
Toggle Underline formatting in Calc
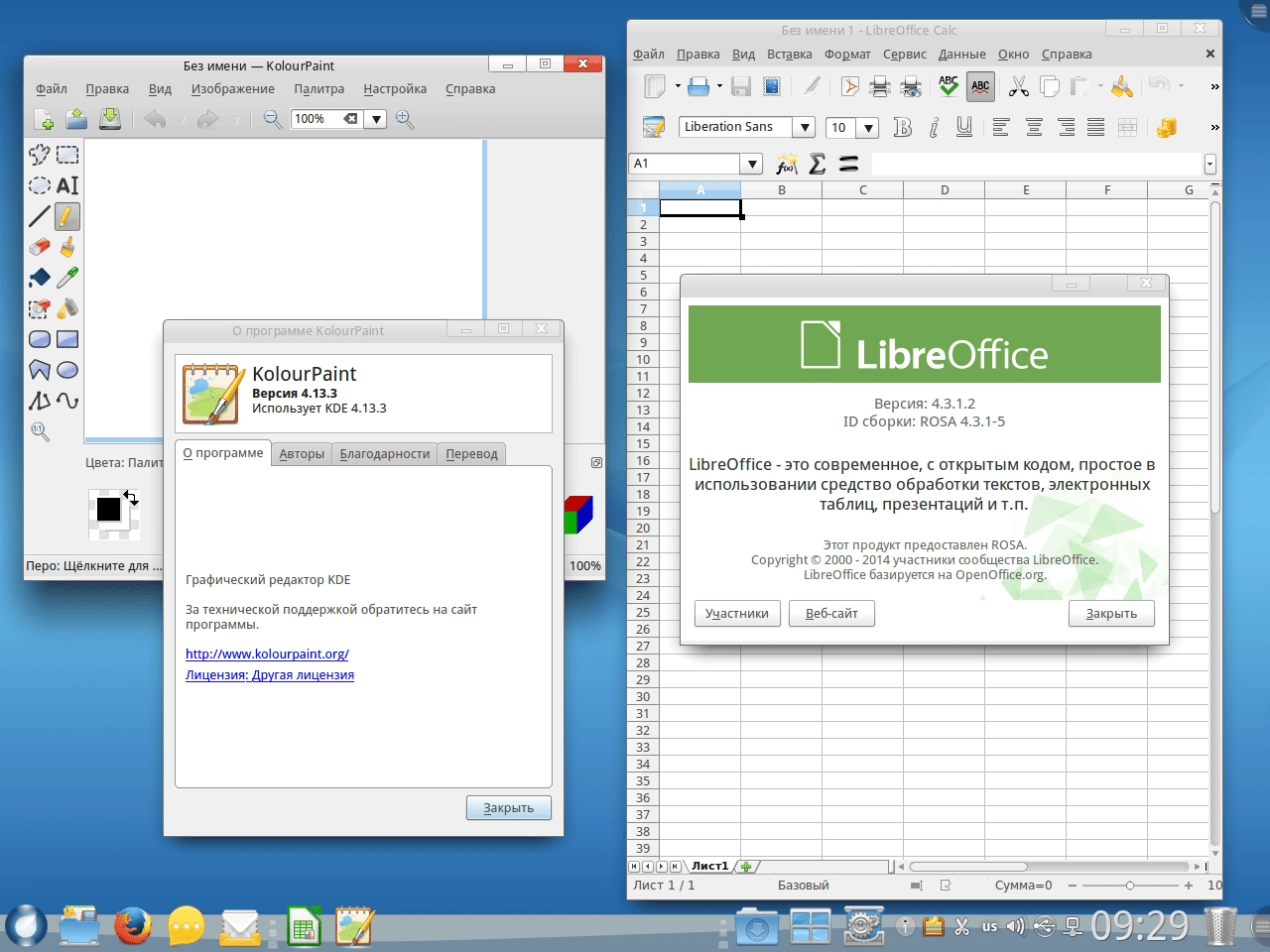pyautogui.click(x=964, y=127)
